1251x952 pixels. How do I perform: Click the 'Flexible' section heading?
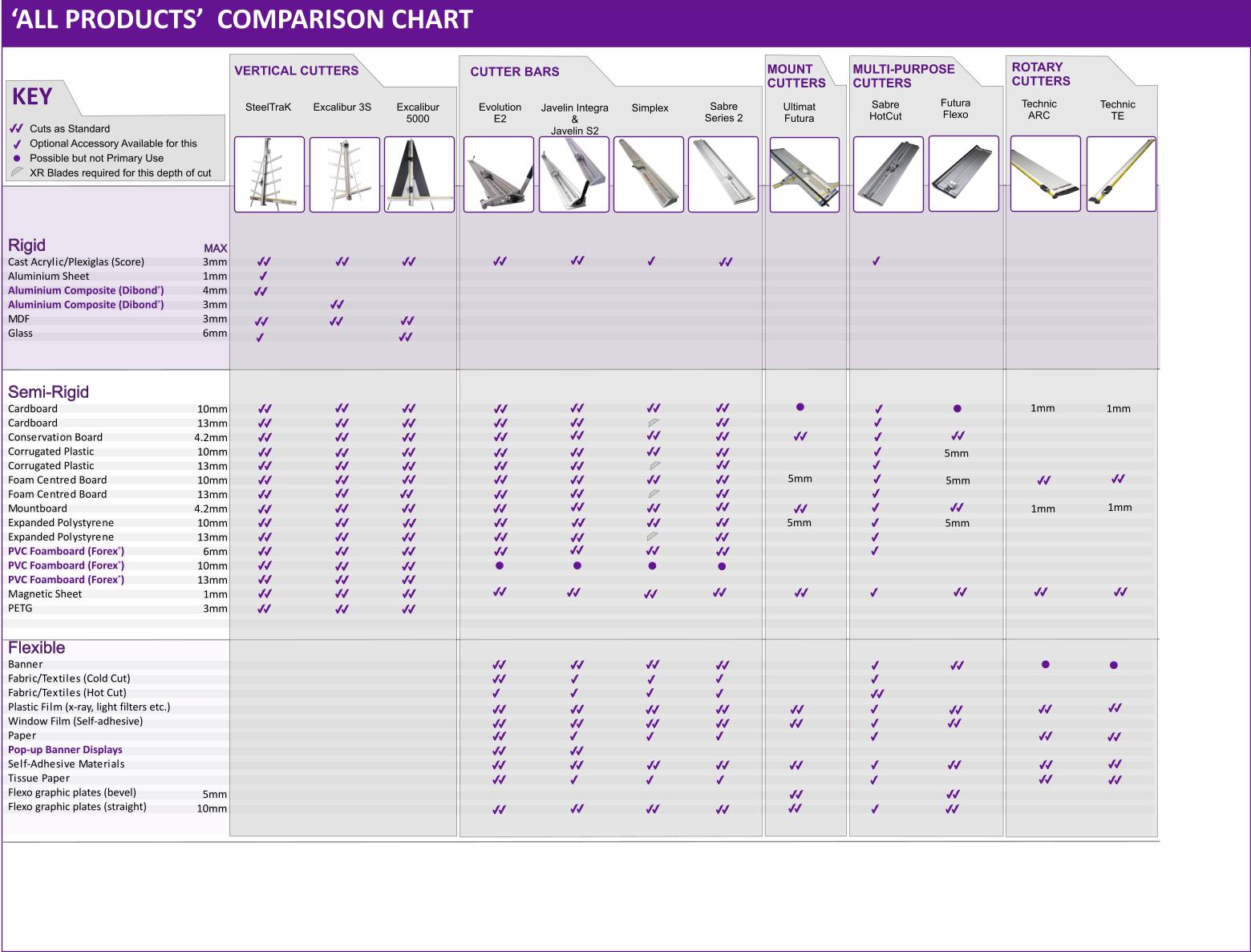click(36, 648)
